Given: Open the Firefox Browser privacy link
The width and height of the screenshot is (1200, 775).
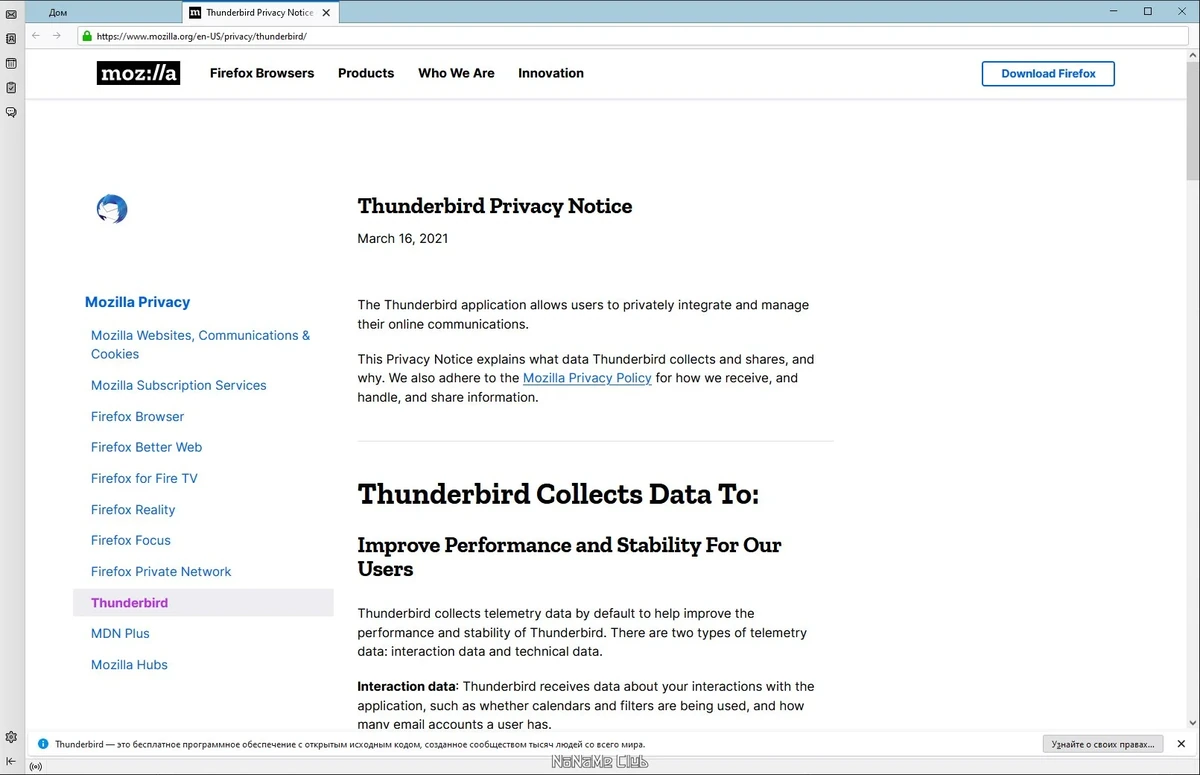Looking at the screenshot, I should (x=138, y=416).
